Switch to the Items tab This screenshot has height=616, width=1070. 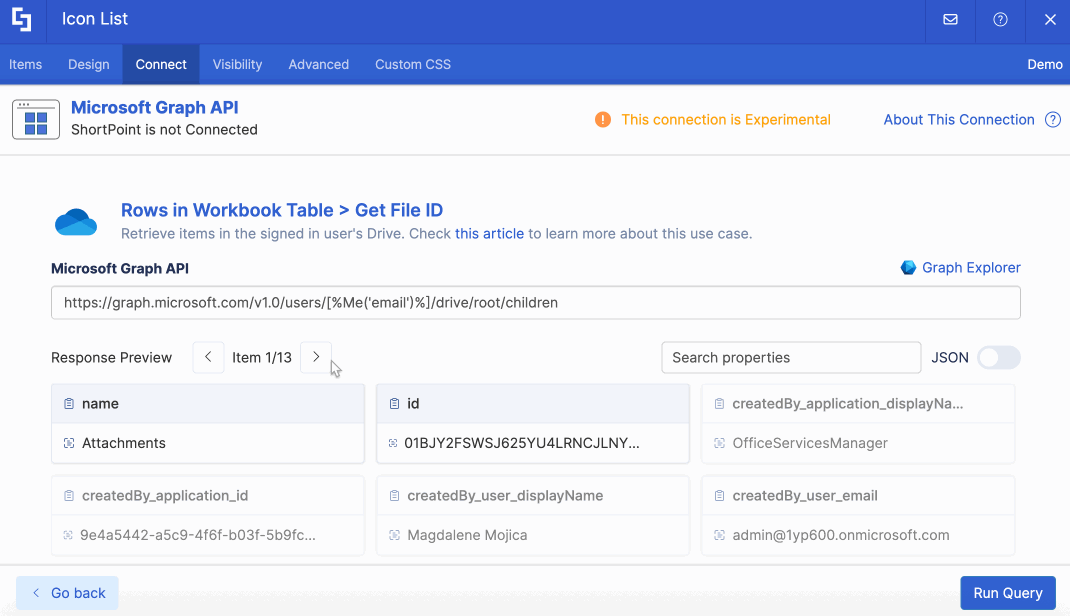(x=25, y=64)
